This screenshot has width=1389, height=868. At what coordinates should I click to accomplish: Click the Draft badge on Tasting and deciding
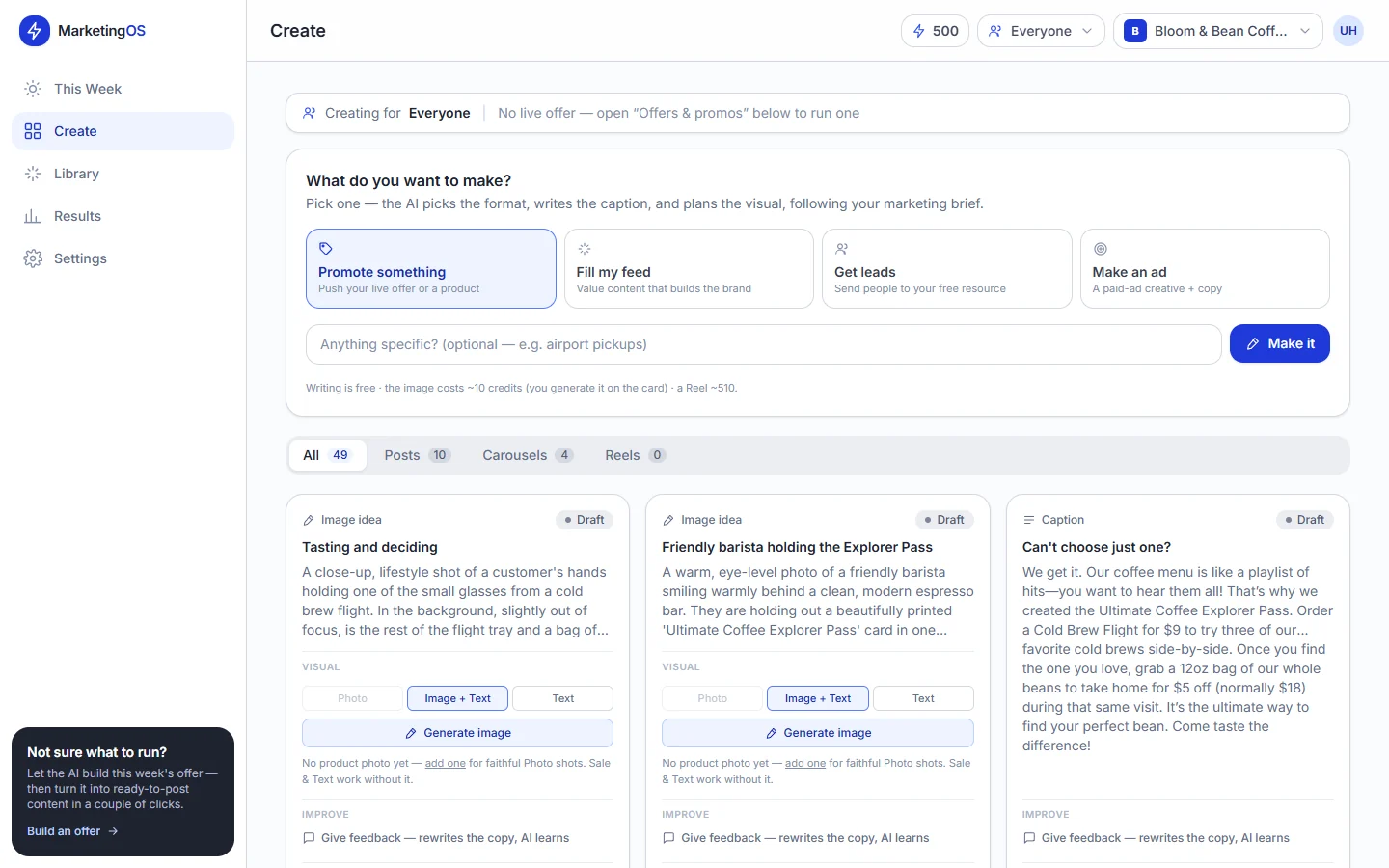coord(585,520)
